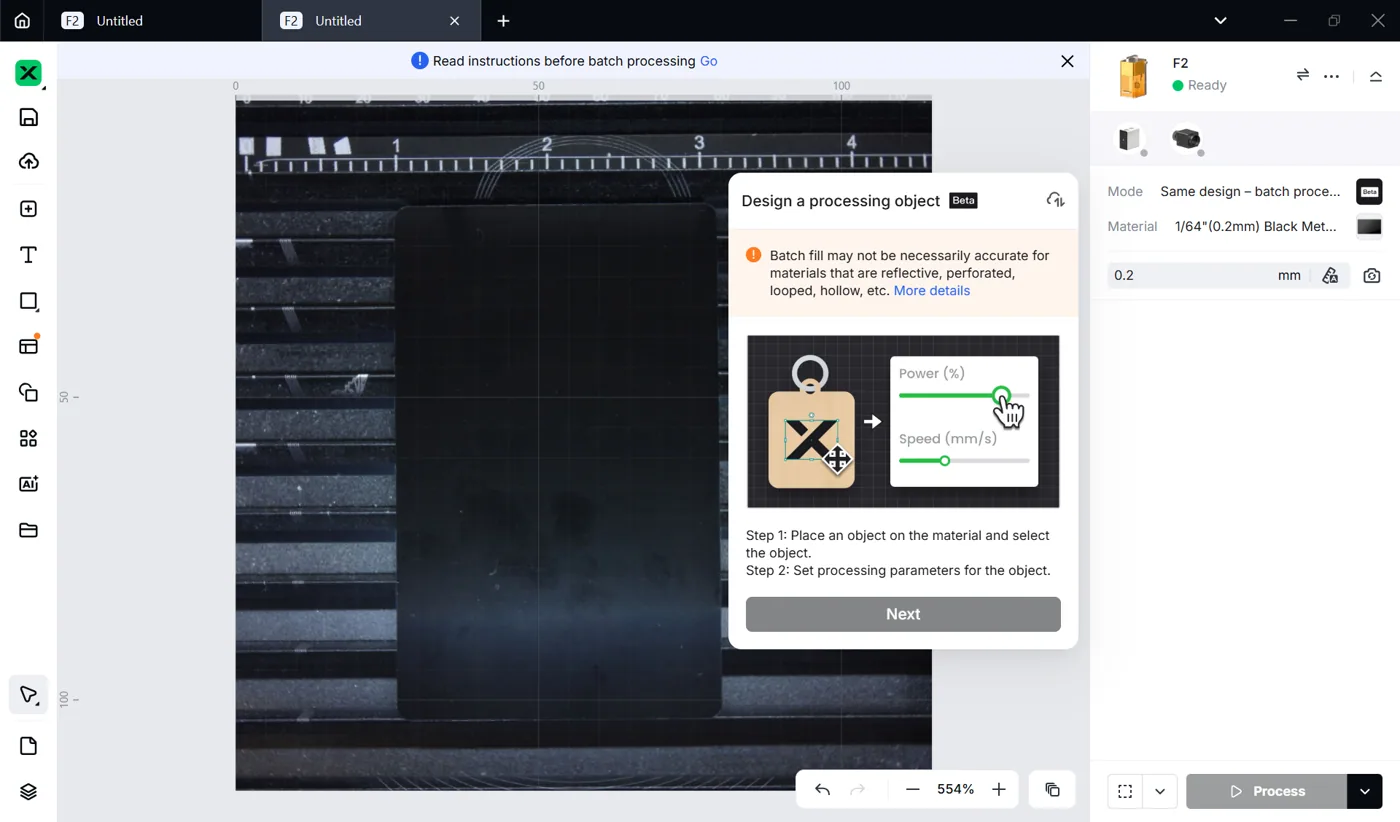1400x822 pixels.
Task: Expand the Process dropdown arrow
Action: pos(1365,791)
